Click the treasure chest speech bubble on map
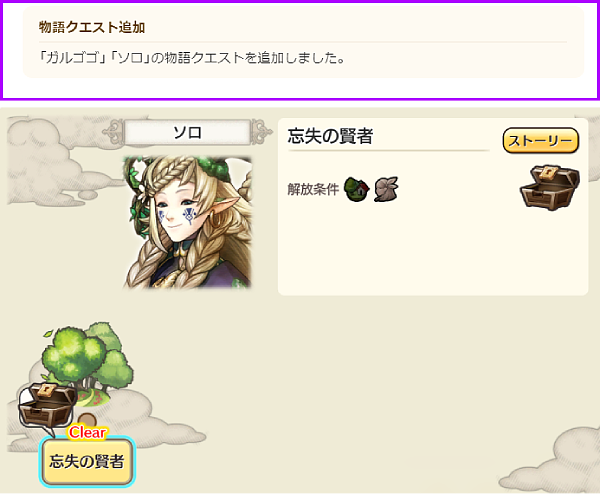 (x=46, y=408)
